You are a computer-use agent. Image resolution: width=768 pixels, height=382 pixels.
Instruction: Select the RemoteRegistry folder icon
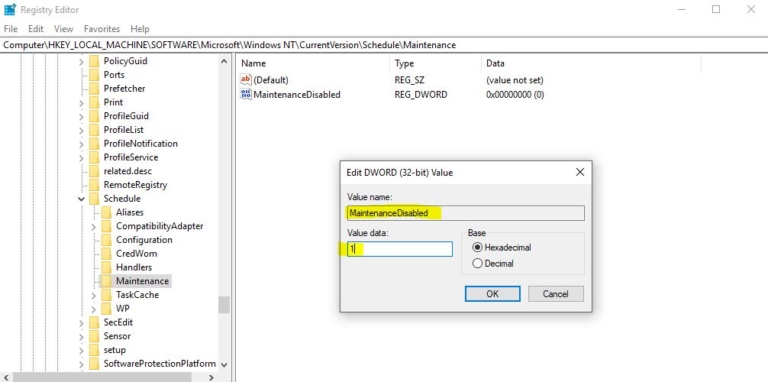[x=94, y=185]
